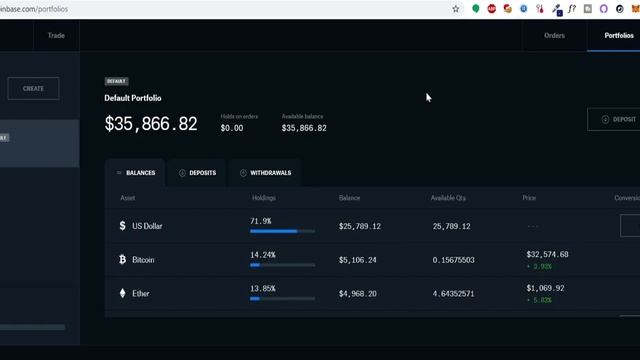This screenshot has width=640, height=360.
Task: Click the MetaMask fox extension icon
Action: coord(635,9)
